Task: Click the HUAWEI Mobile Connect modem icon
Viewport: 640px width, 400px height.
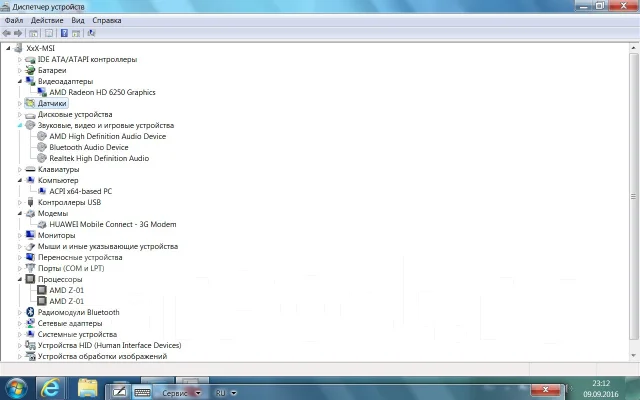Action: pyautogui.click(x=42, y=224)
